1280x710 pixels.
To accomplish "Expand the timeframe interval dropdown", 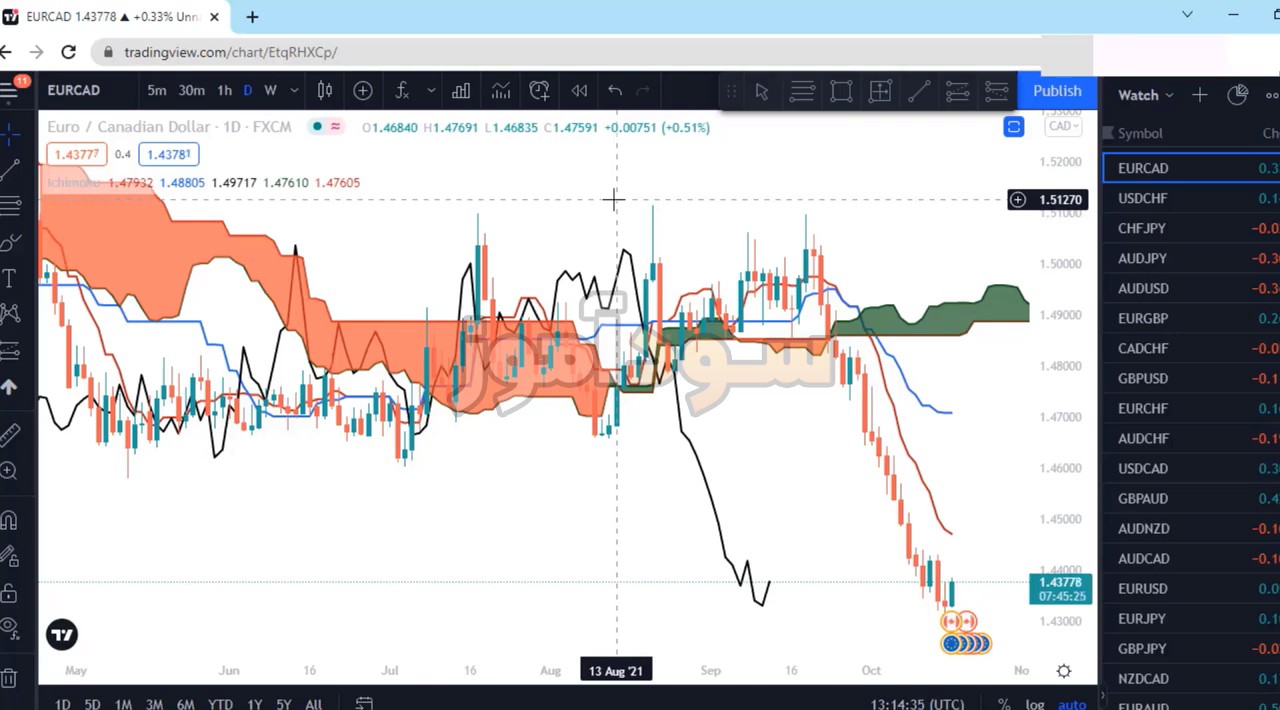I will point(294,91).
